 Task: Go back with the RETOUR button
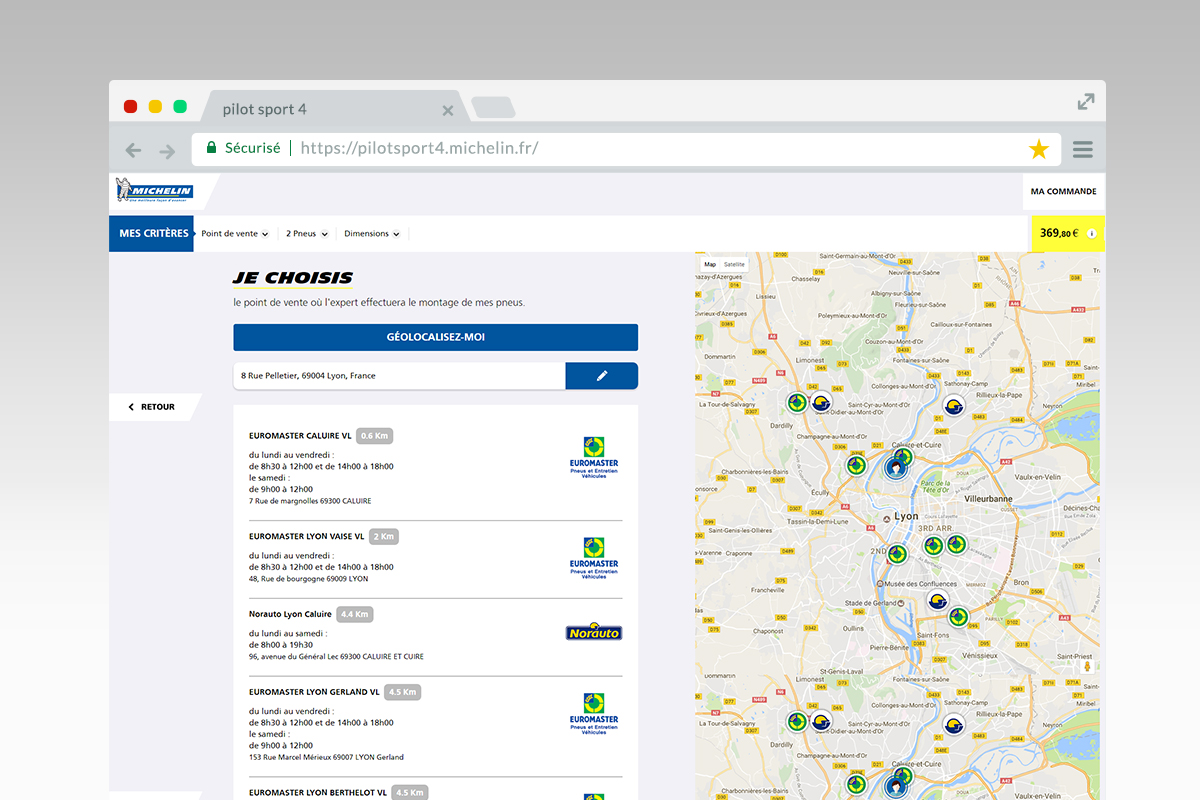152,407
